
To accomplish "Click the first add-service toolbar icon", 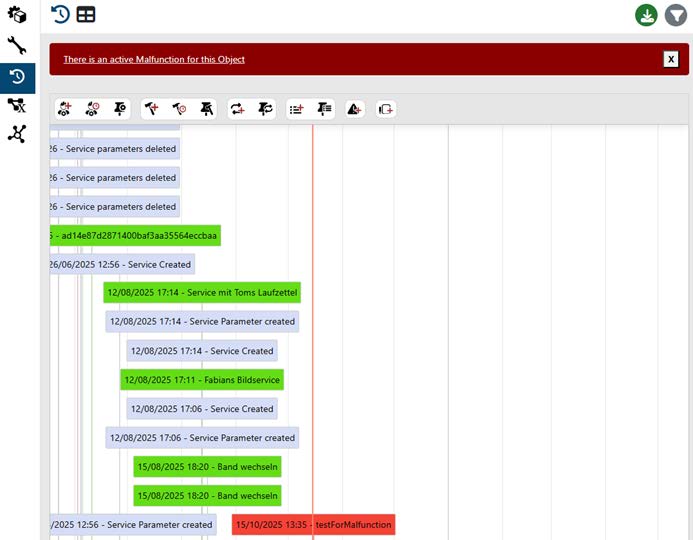I will click(x=66, y=109).
